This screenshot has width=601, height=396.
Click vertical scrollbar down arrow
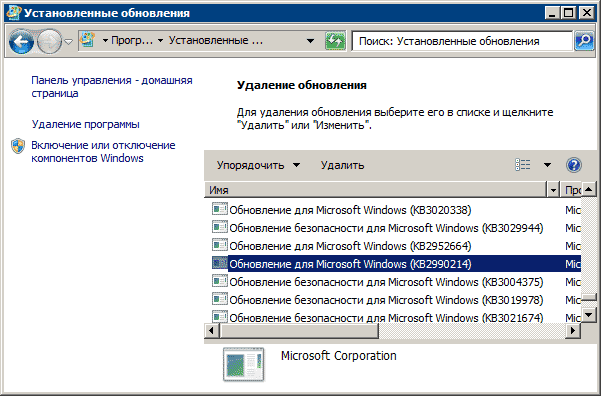click(589, 315)
